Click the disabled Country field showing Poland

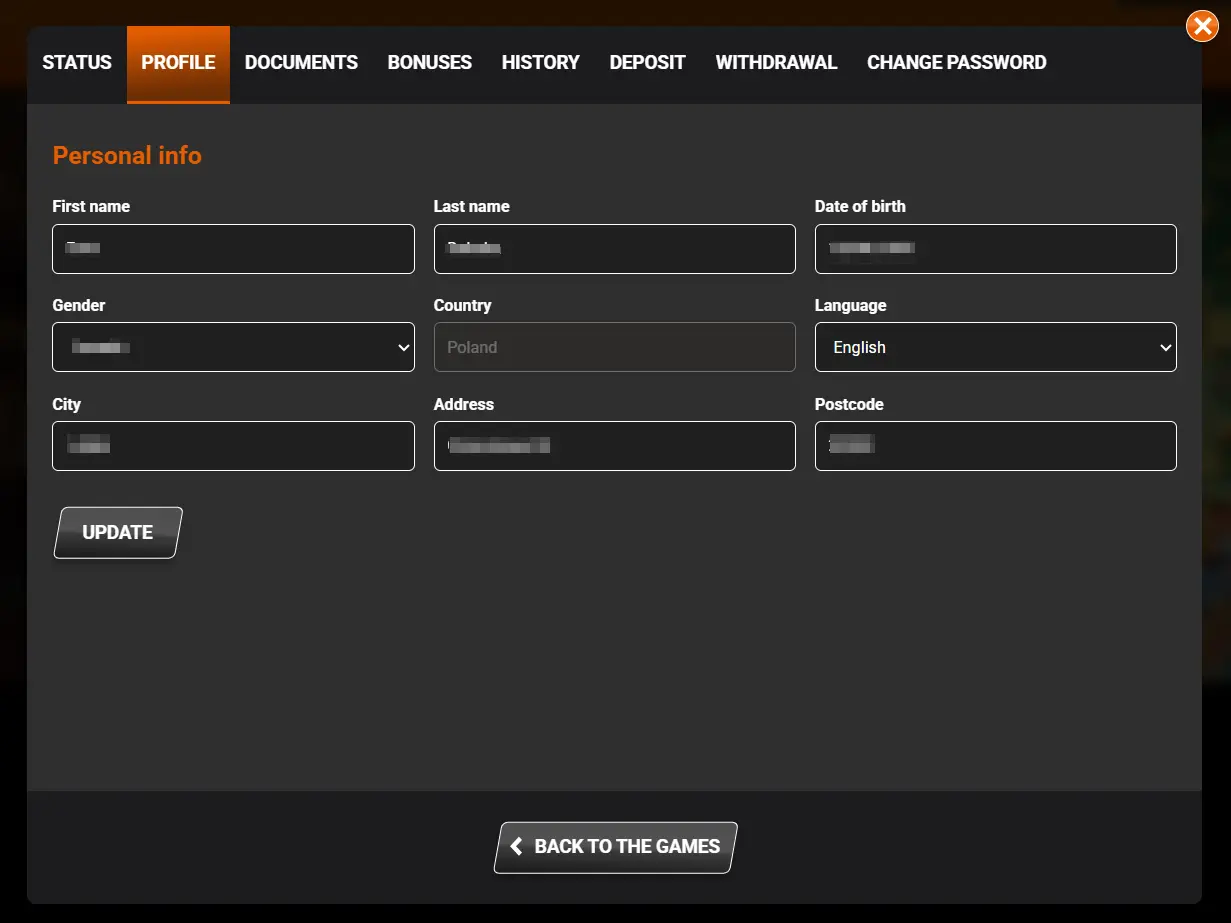(x=615, y=347)
